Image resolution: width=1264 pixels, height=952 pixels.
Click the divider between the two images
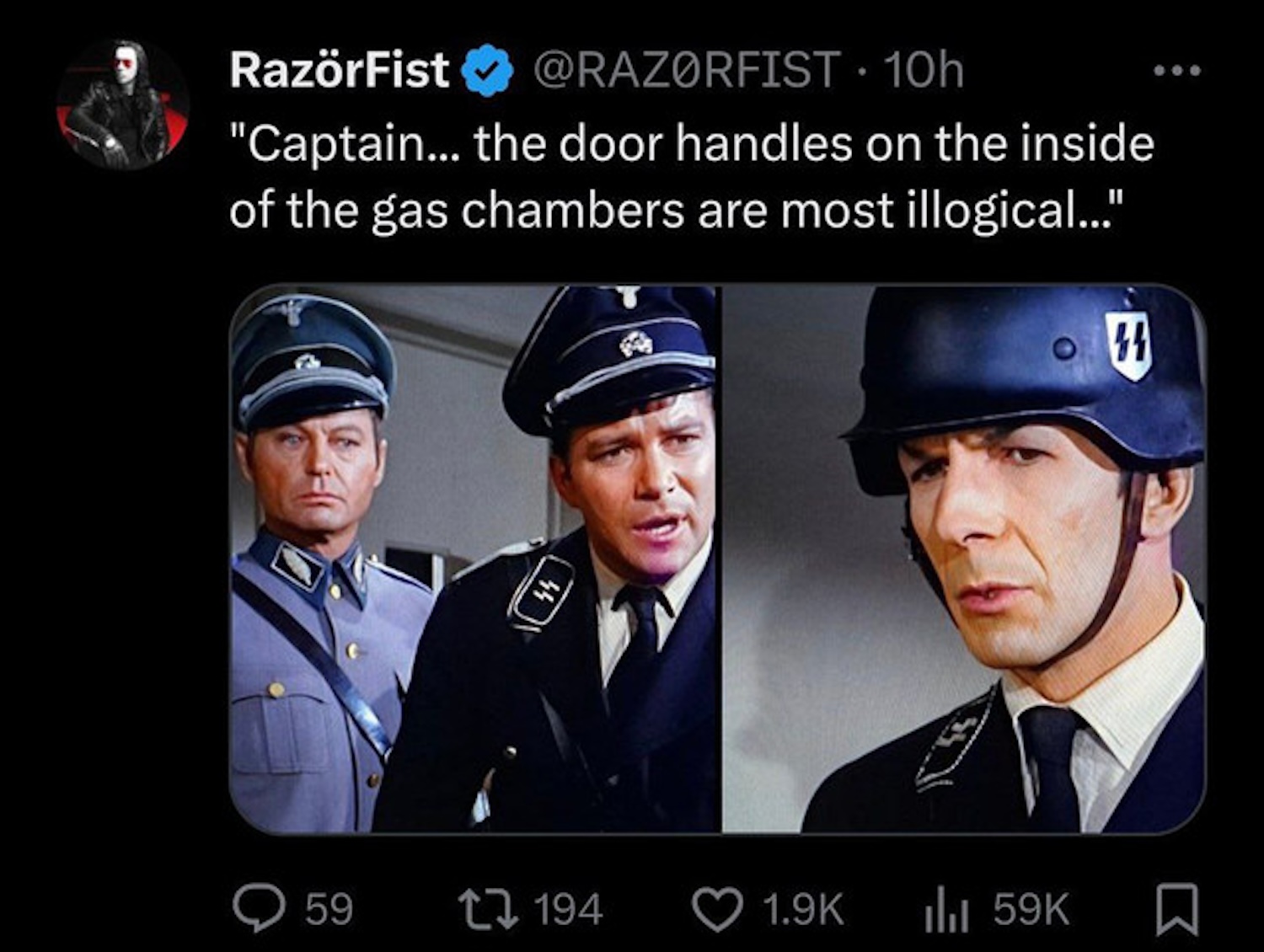click(x=720, y=559)
